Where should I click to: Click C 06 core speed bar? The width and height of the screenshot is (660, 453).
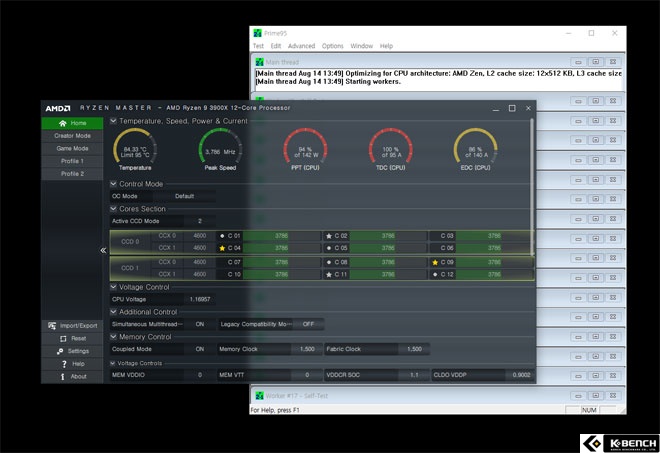[x=494, y=248]
